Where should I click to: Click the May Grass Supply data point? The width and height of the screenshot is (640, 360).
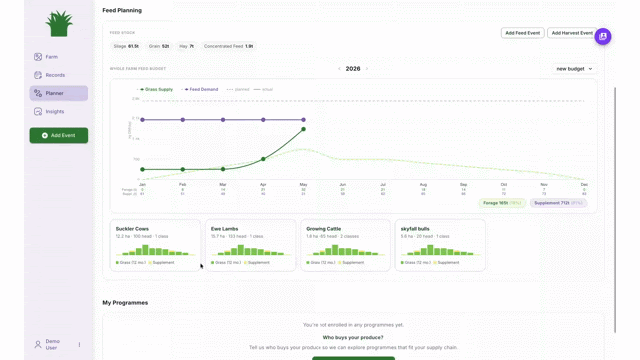303,129
